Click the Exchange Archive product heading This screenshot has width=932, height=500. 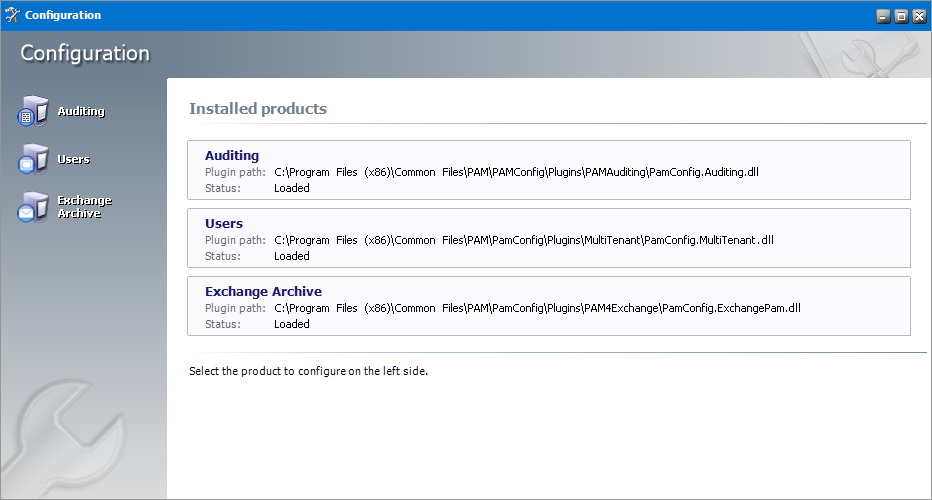263,291
